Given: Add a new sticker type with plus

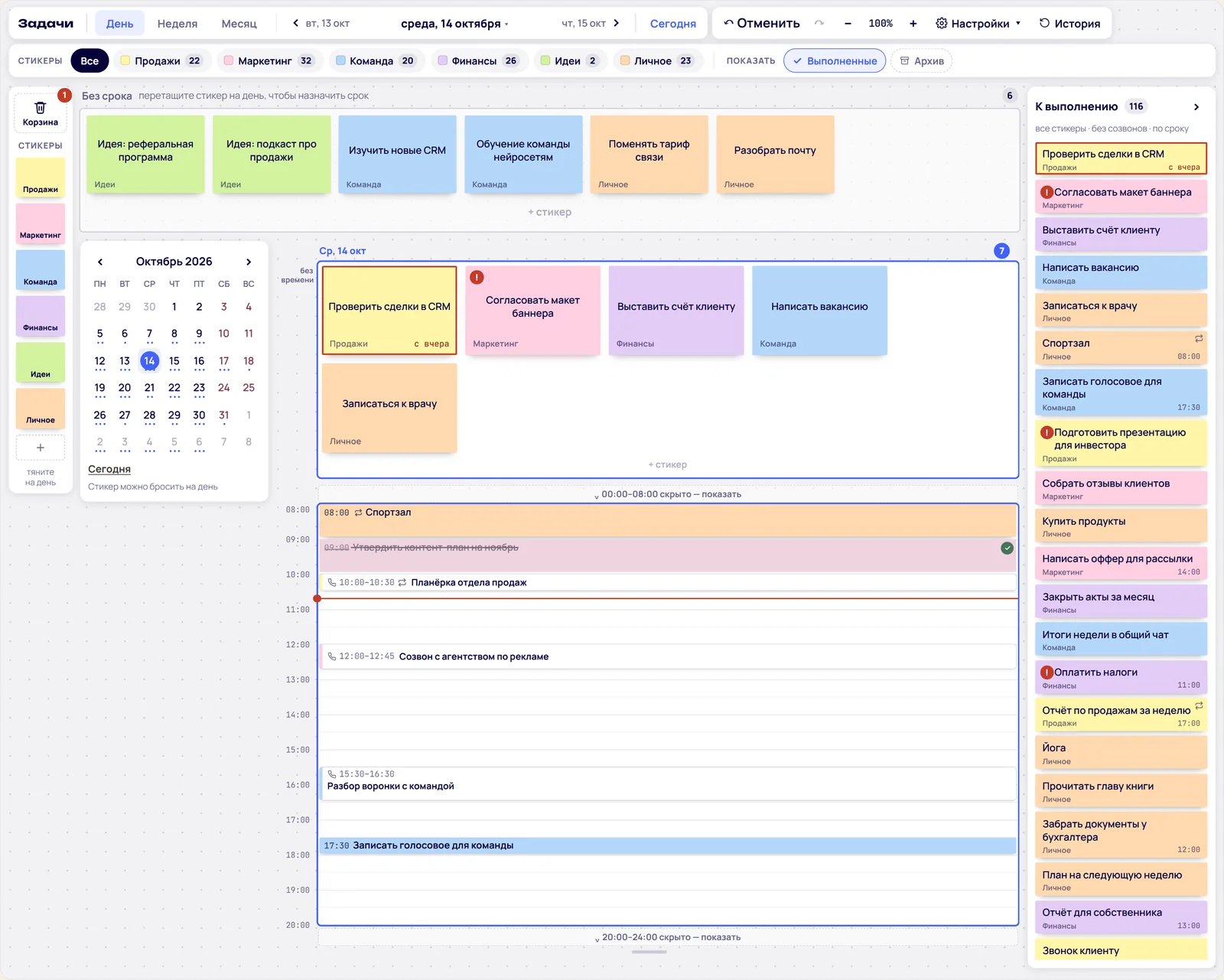Looking at the screenshot, I should tap(41, 448).
